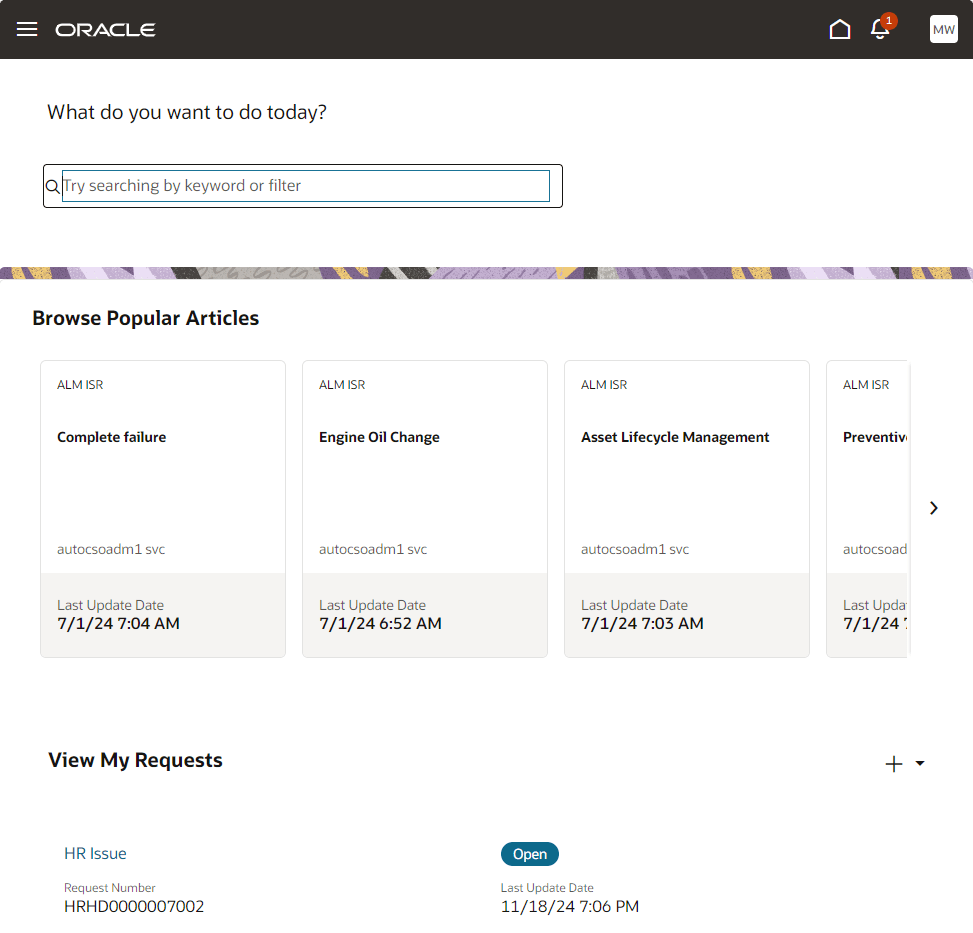
Task: Open the hamburger navigation menu
Action: tap(27, 29)
